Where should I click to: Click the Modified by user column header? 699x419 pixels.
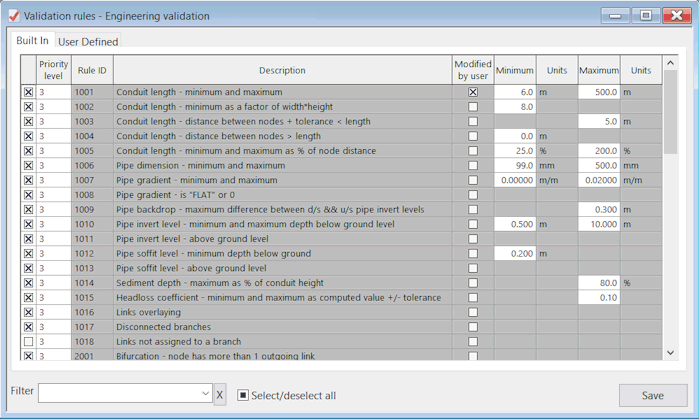point(473,70)
